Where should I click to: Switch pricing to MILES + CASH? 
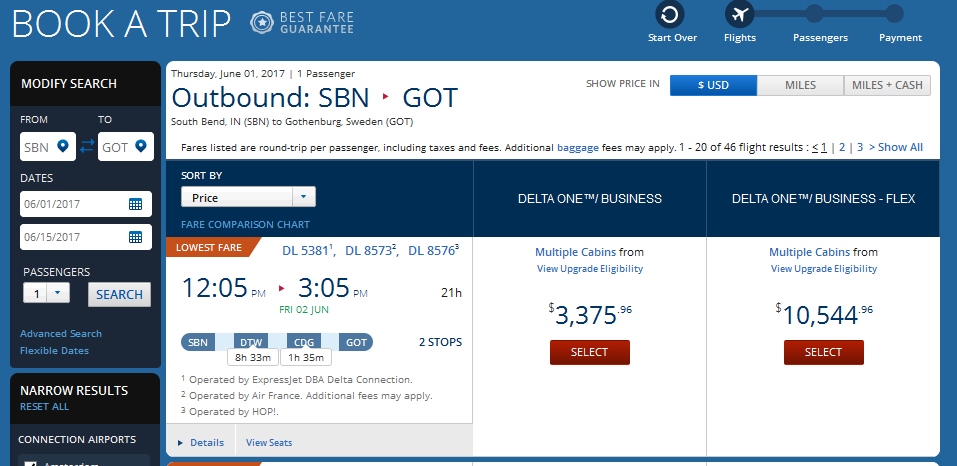(x=887, y=85)
